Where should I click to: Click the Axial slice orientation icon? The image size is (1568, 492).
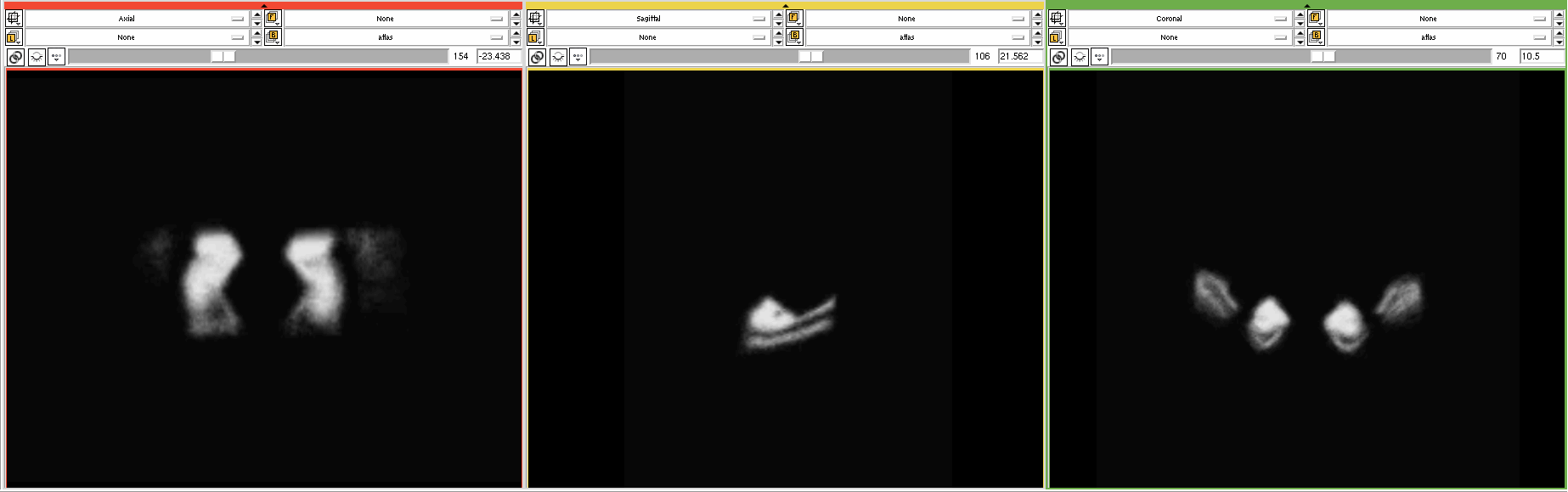[x=14, y=18]
